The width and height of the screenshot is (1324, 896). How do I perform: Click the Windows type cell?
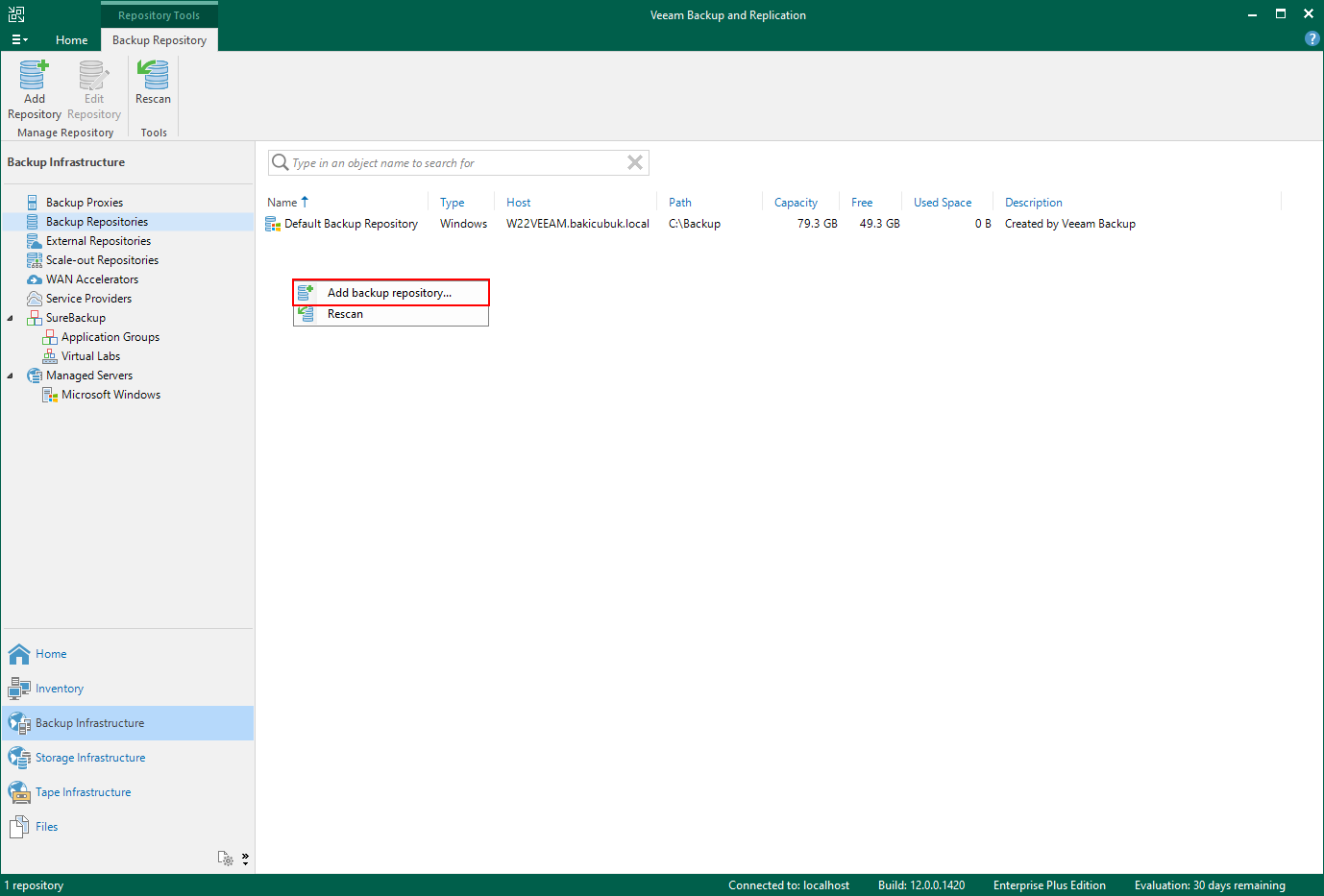(463, 224)
